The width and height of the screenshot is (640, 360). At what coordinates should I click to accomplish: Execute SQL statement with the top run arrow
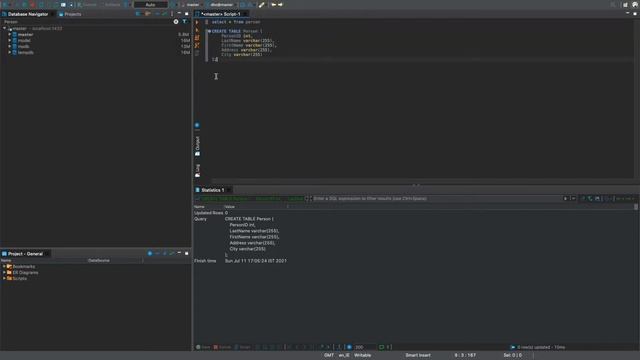[197, 22]
